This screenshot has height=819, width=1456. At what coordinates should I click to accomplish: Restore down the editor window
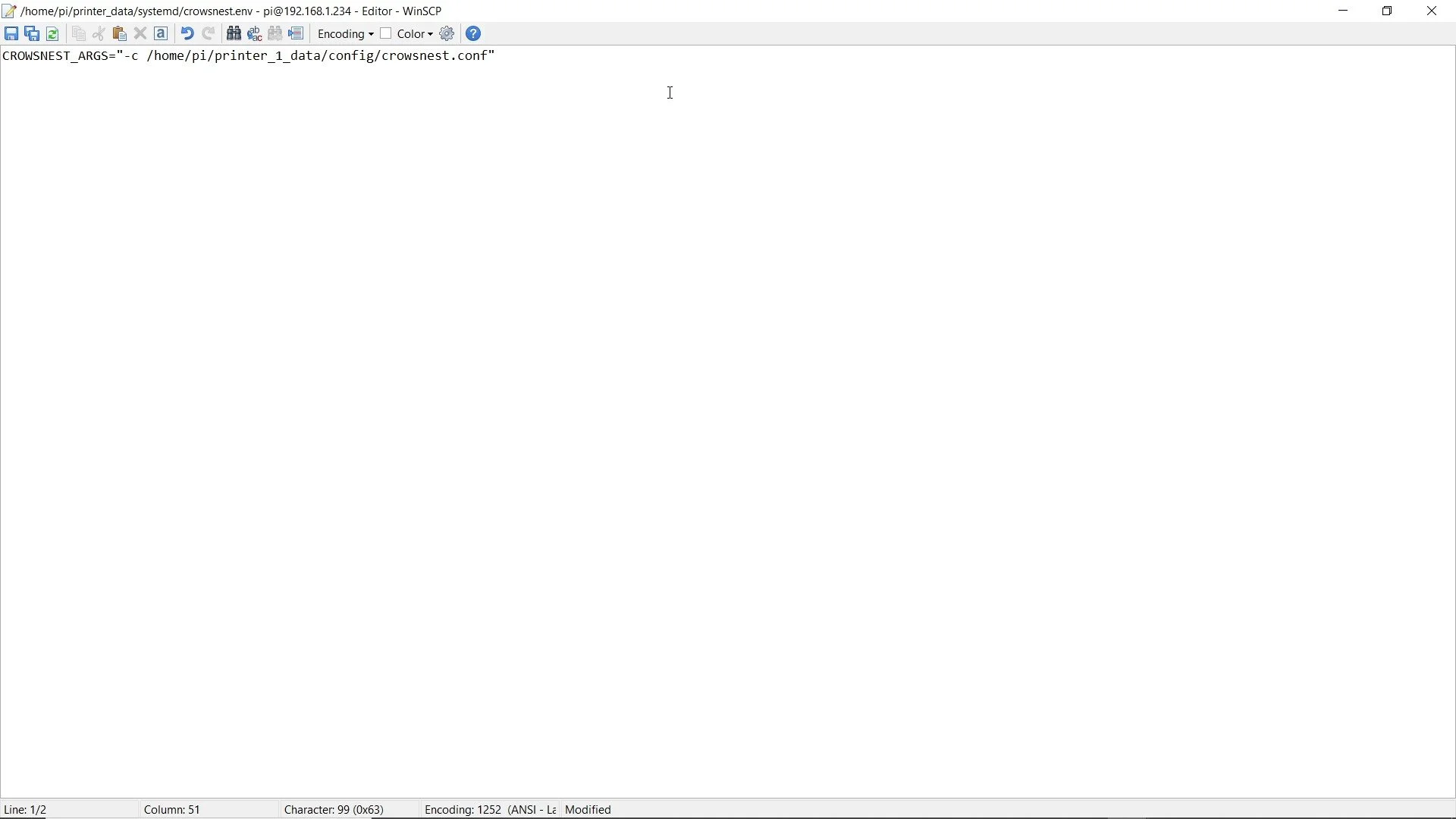point(1388,11)
